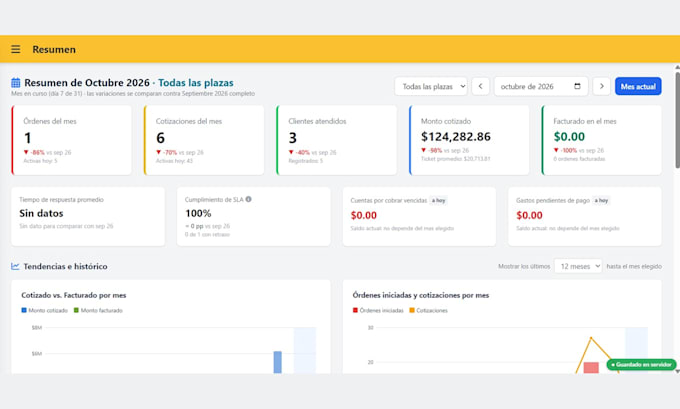
Task: Click the Cumplimiento de SLA 100% value
Action: 198,213
